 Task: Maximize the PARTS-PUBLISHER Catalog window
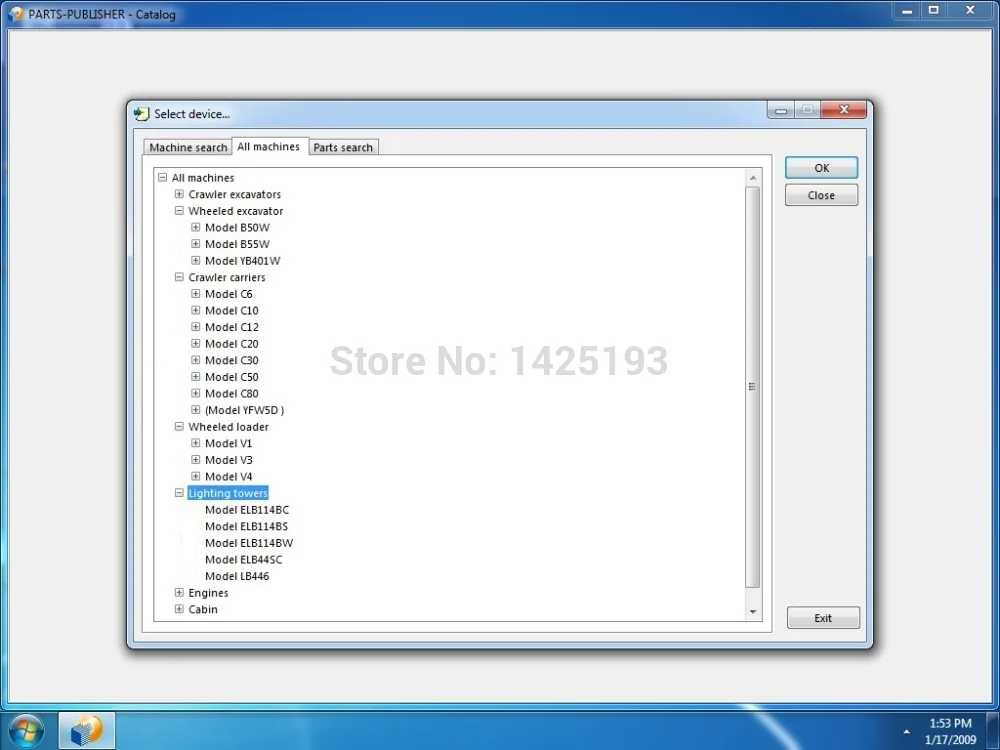(x=934, y=10)
